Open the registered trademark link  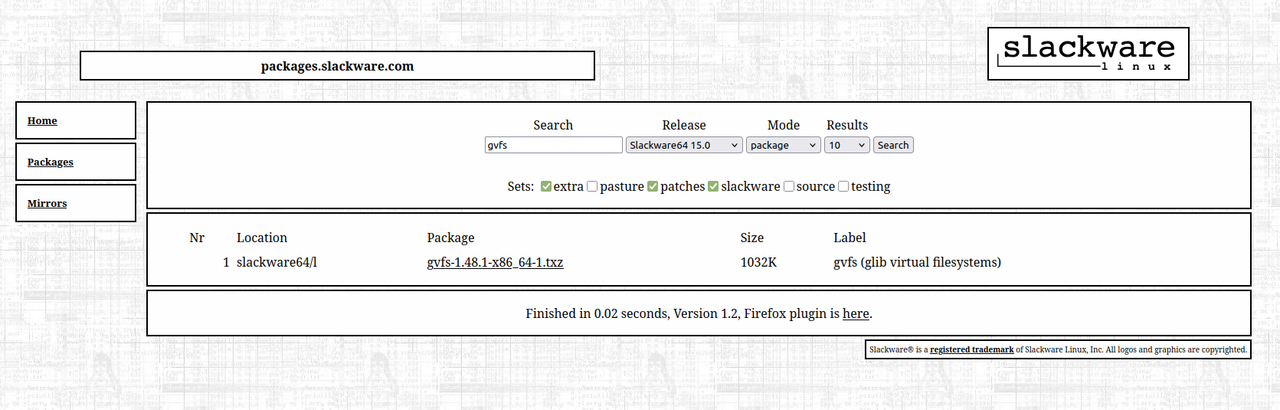pyautogui.click(x=972, y=350)
